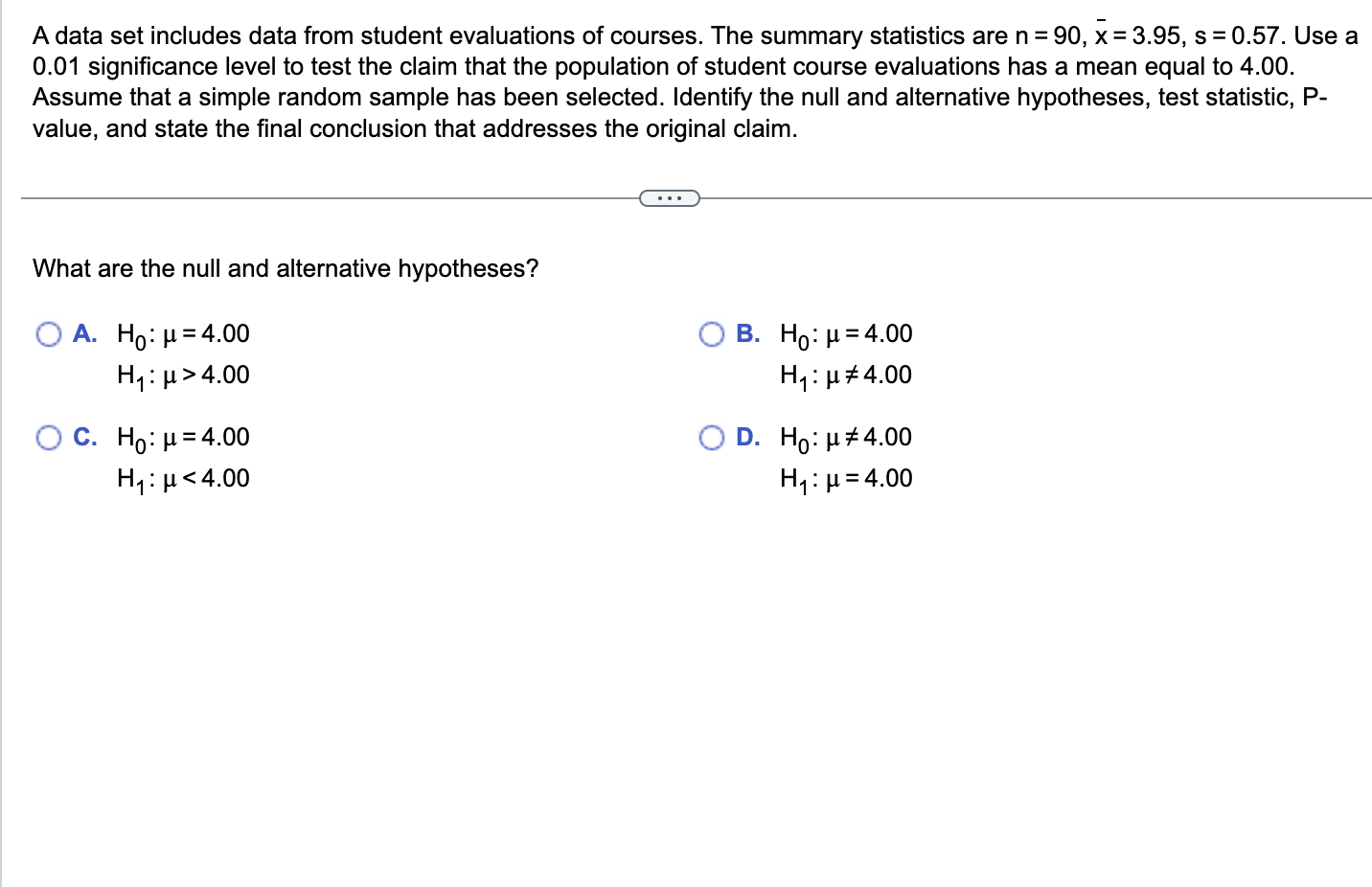Select radio button for option A

click(x=48, y=334)
